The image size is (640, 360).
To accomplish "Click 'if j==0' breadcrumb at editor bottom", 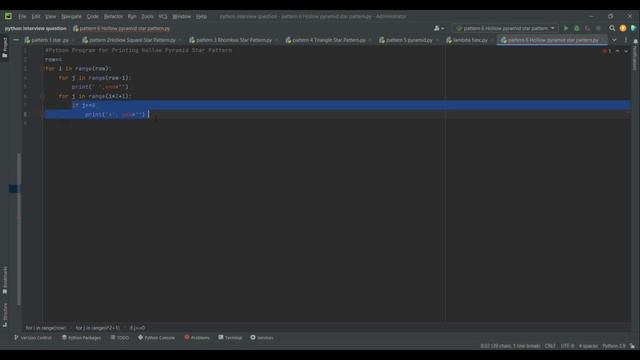I will 137,328.
